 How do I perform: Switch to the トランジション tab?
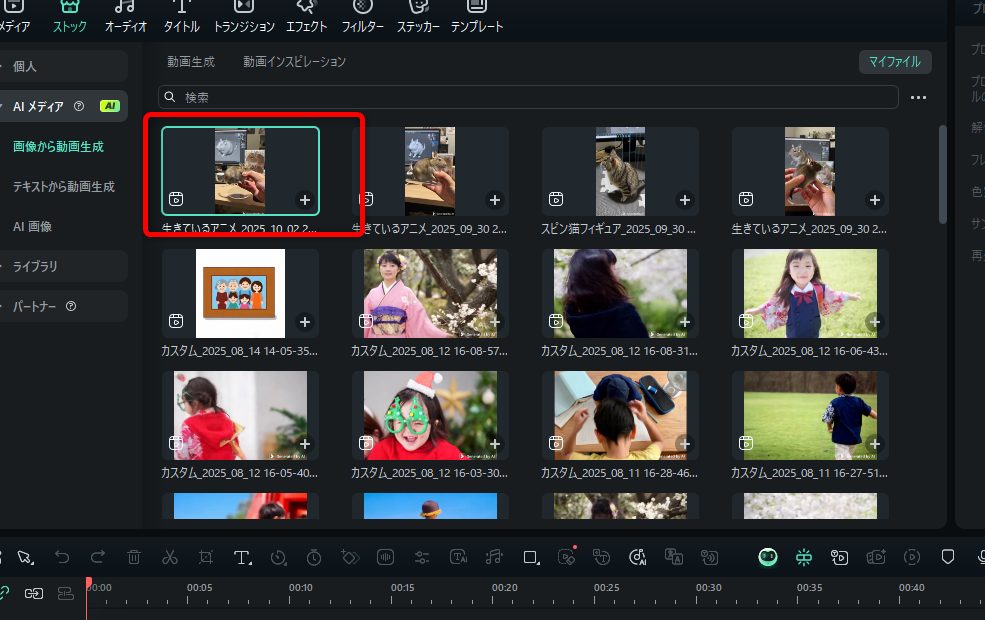tap(244, 18)
